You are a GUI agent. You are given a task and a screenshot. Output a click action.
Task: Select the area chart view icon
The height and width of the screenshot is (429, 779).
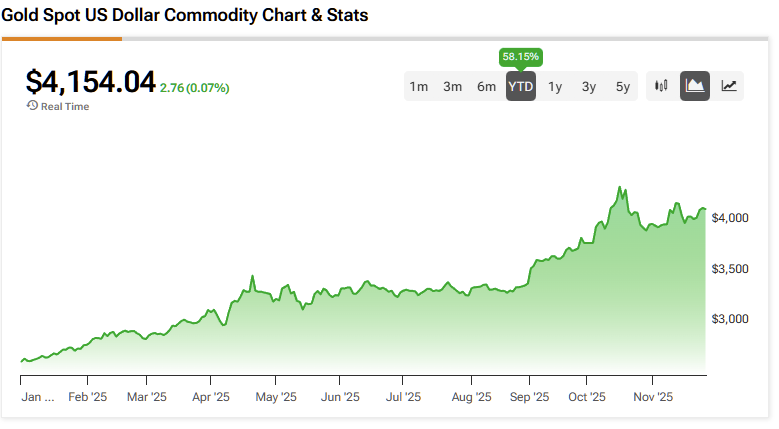point(695,86)
